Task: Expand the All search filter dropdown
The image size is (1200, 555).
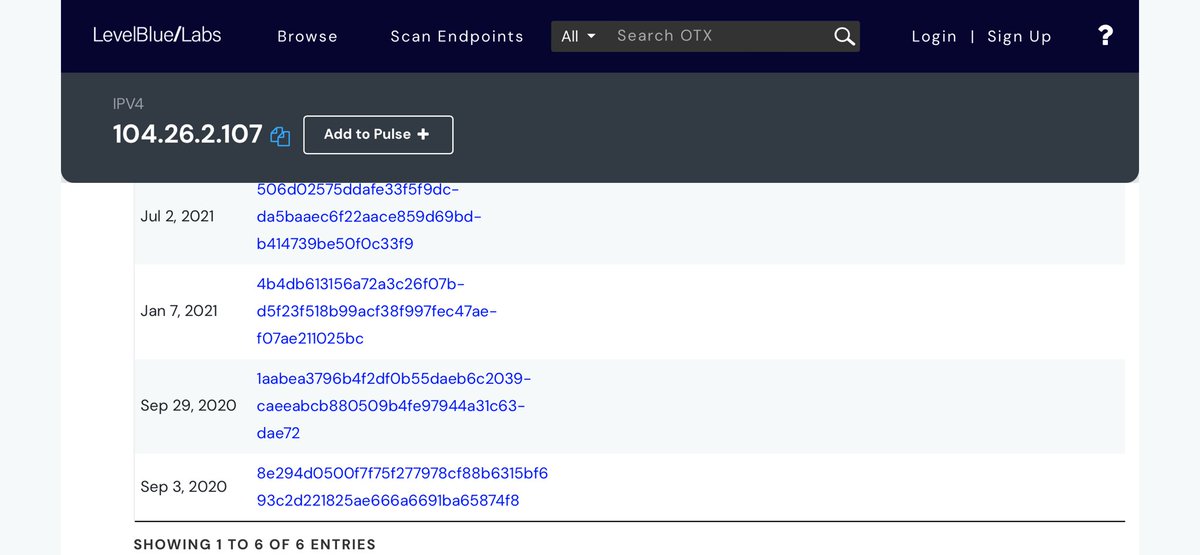Action: (578, 36)
